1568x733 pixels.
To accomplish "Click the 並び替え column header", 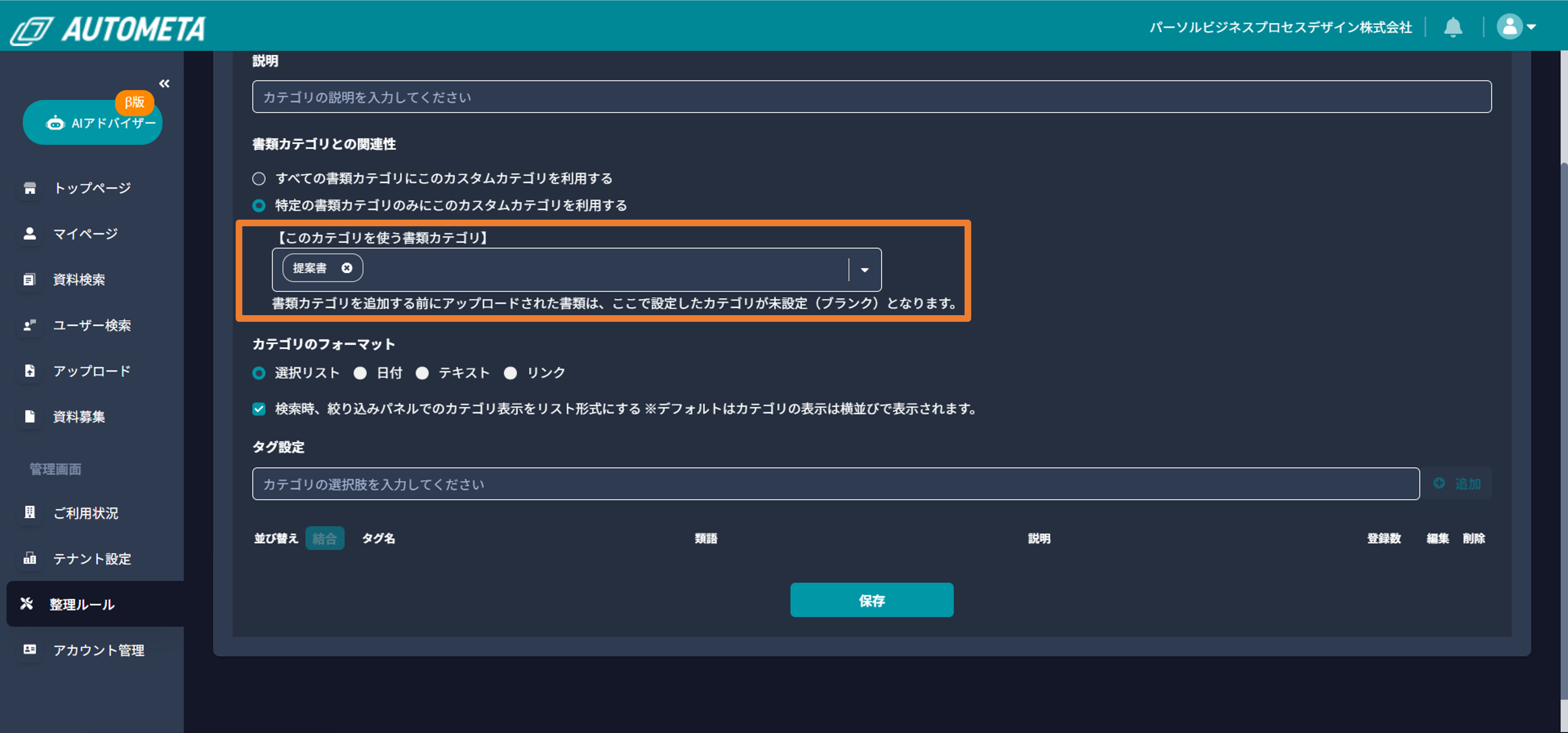I will pyautogui.click(x=277, y=538).
